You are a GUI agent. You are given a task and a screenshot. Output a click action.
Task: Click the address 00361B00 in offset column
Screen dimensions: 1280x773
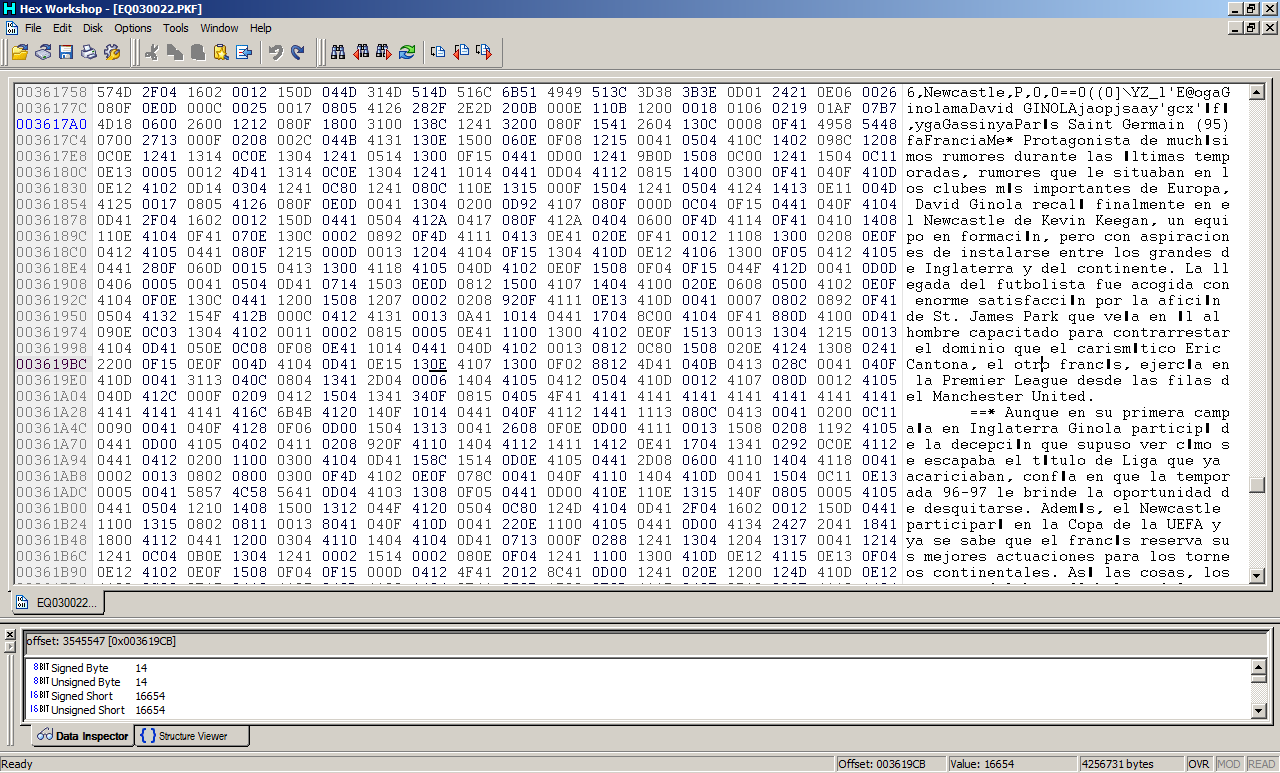click(x=51, y=508)
